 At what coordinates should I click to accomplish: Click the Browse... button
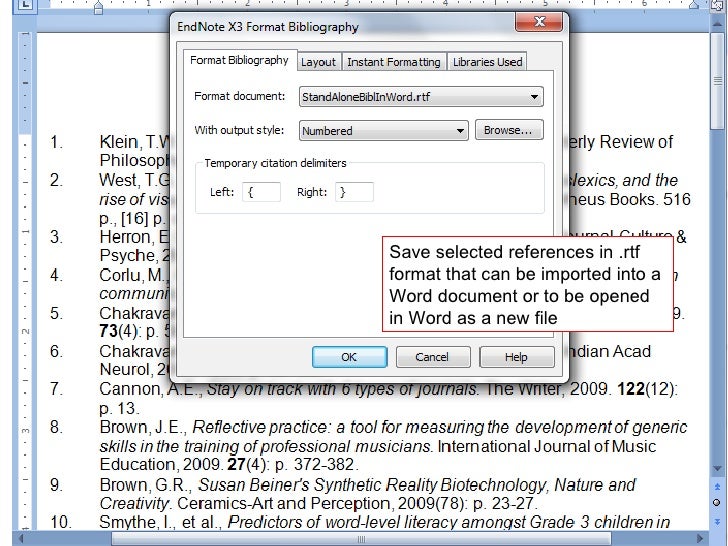point(509,130)
